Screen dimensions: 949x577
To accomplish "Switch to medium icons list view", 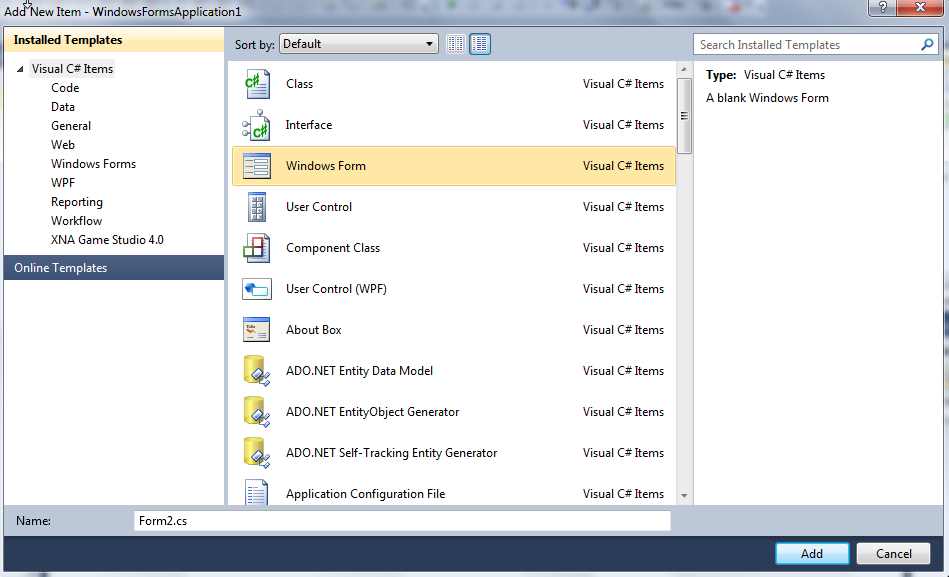I will [x=480, y=44].
